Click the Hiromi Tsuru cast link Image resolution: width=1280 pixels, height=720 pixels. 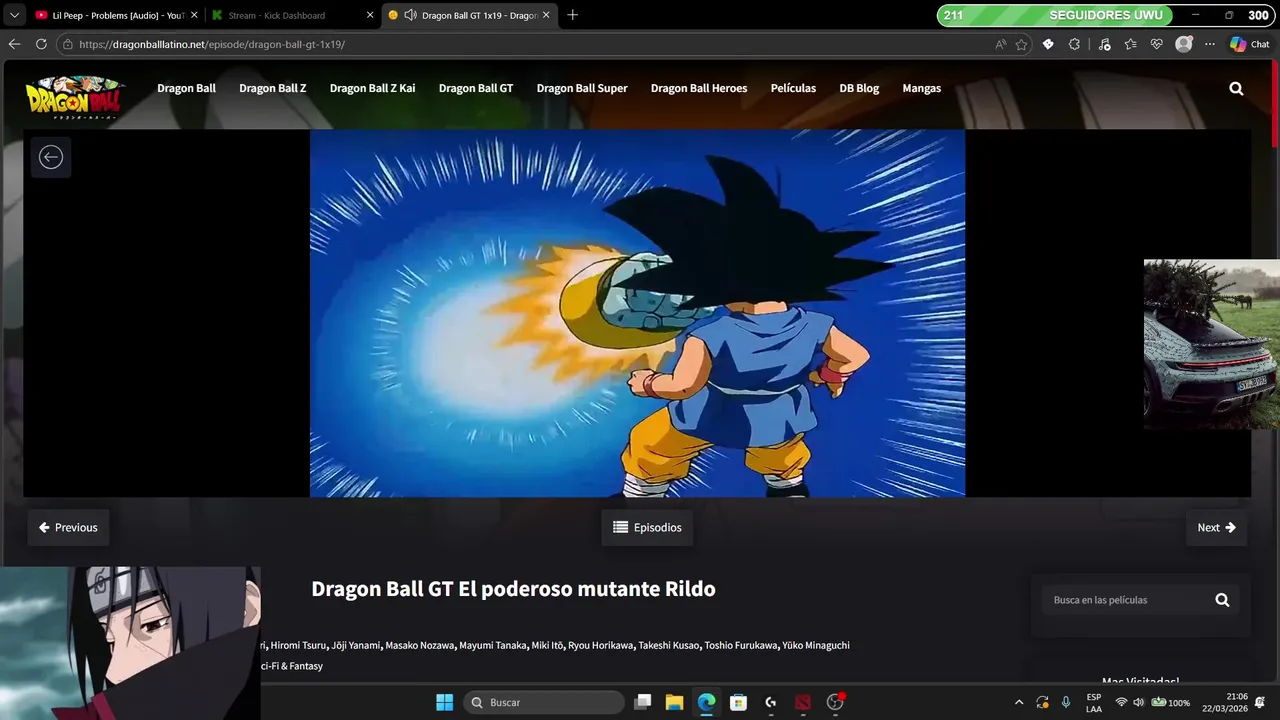pyautogui.click(x=299, y=645)
